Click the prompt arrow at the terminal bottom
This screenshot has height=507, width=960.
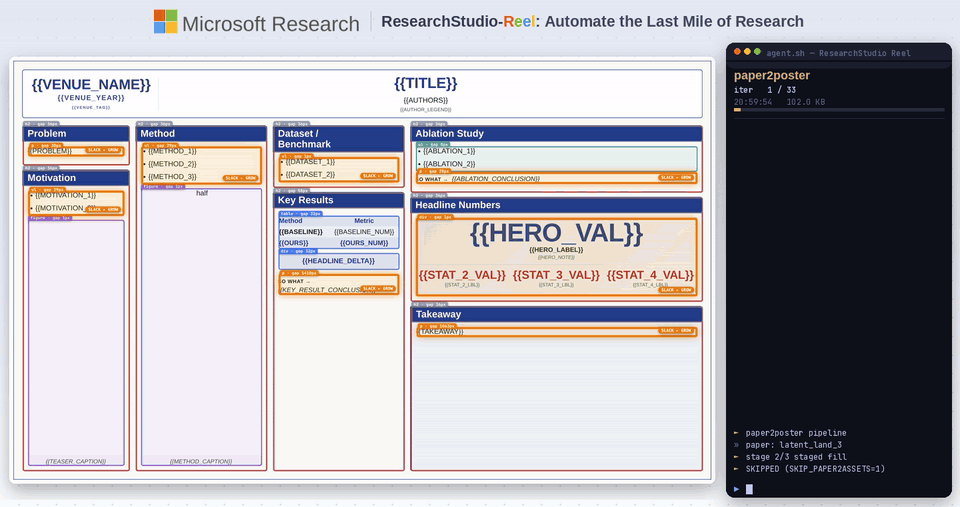pos(737,489)
